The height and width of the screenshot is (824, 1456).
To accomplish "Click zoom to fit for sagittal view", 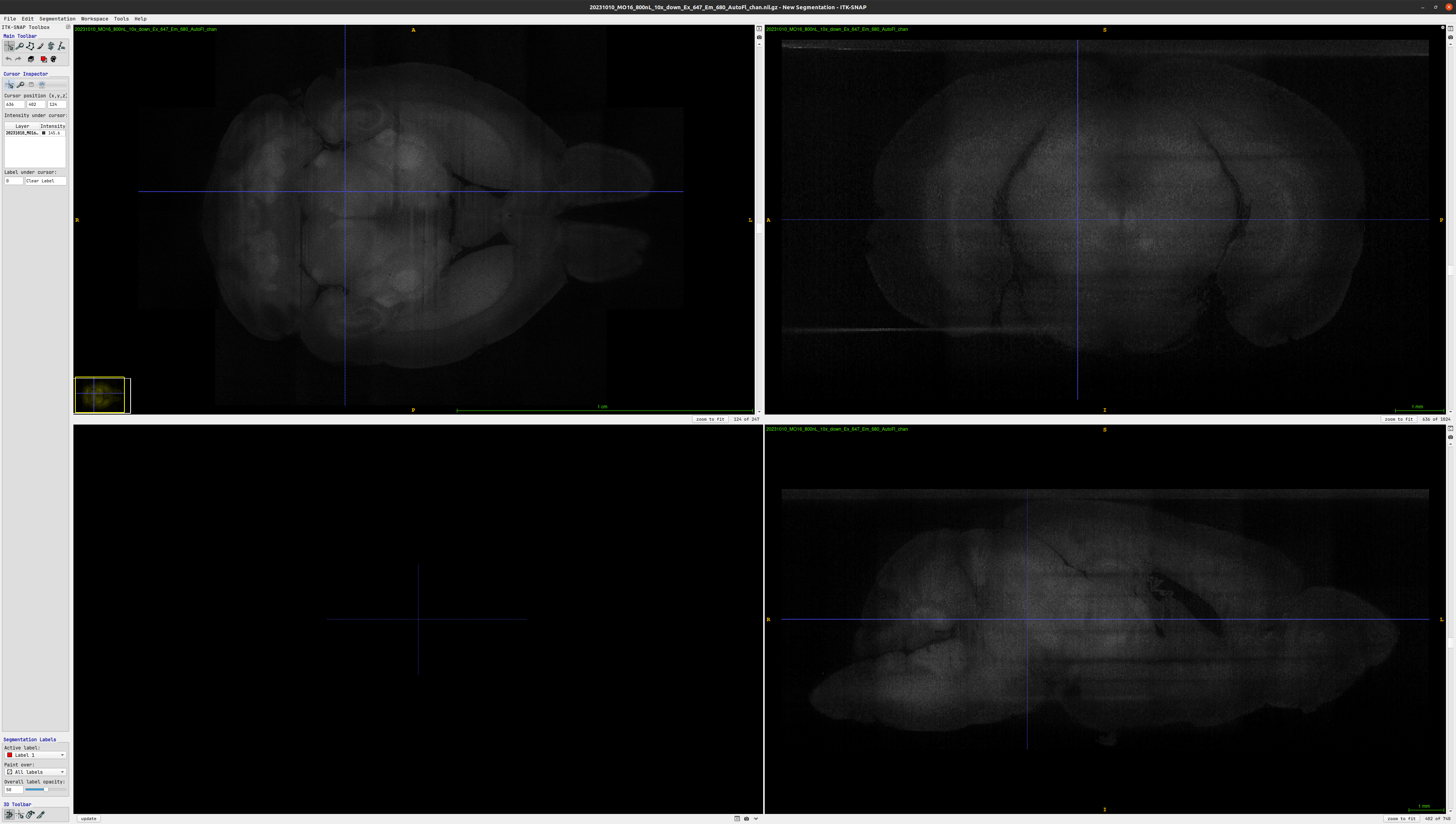I will tap(1399, 420).
